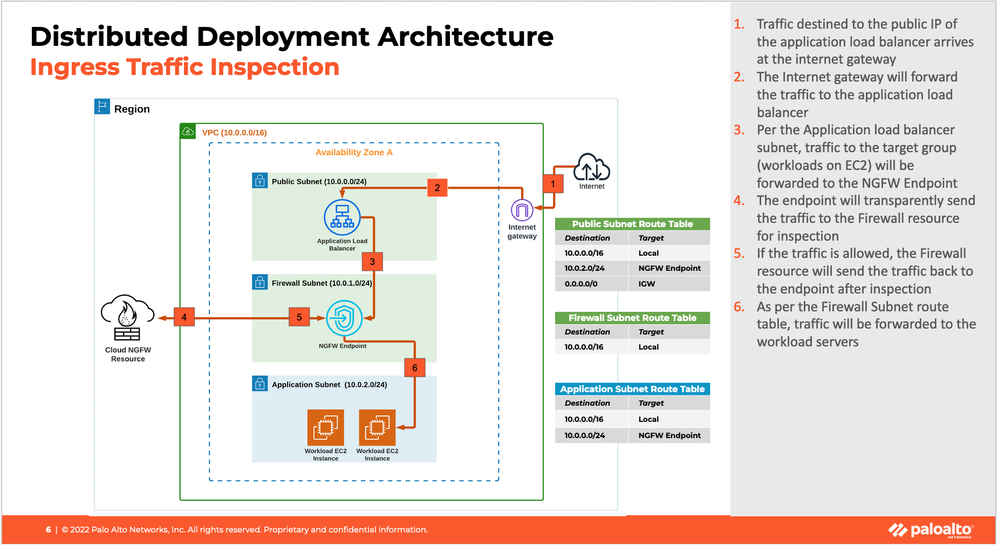998x546 pixels.
Task: Click the VPC (10.0.0.0/16) label
Action: tap(234, 132)
